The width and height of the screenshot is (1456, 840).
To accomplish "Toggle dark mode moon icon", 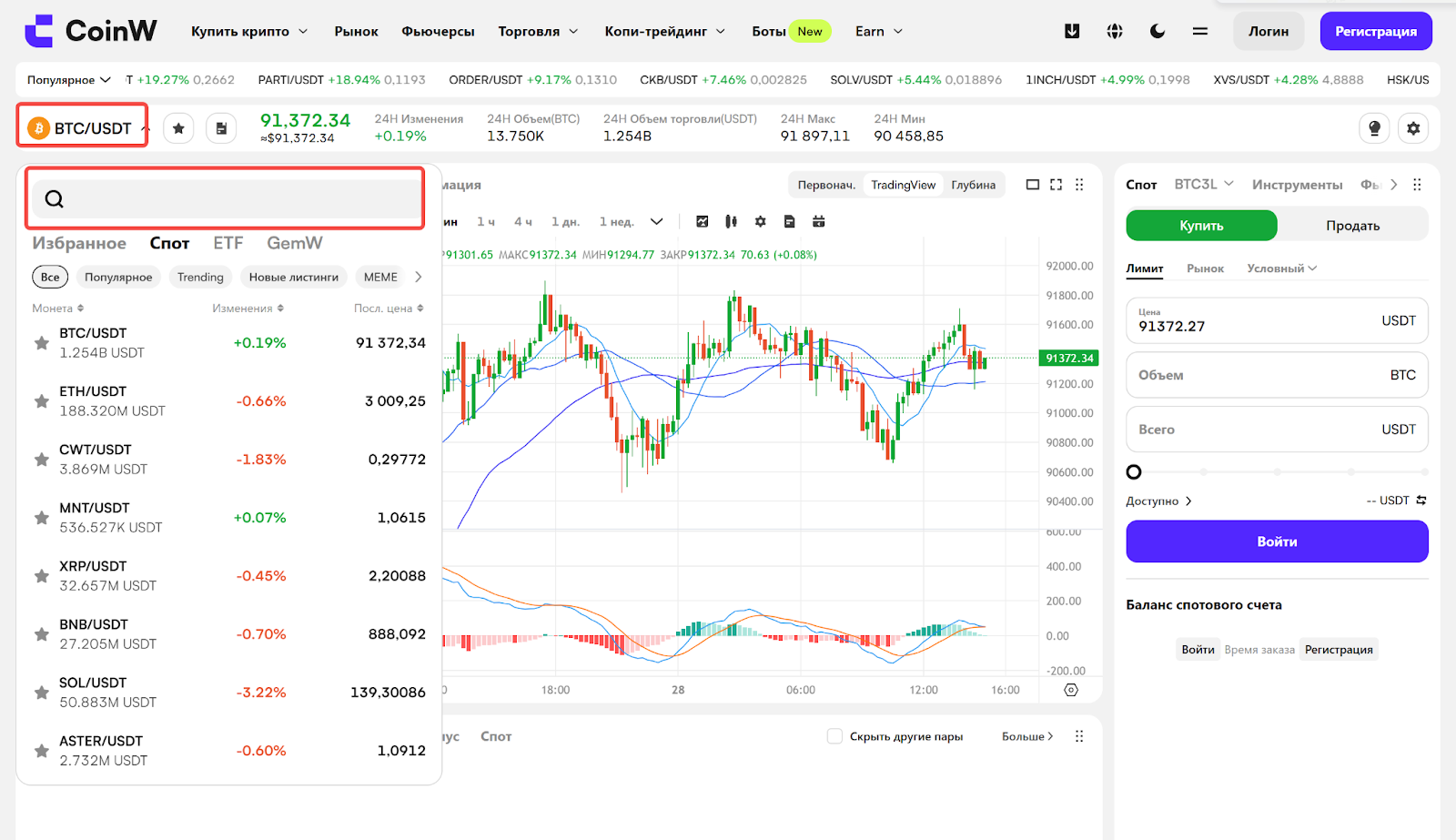I will pyautogui.click(x=1158, y=31).
